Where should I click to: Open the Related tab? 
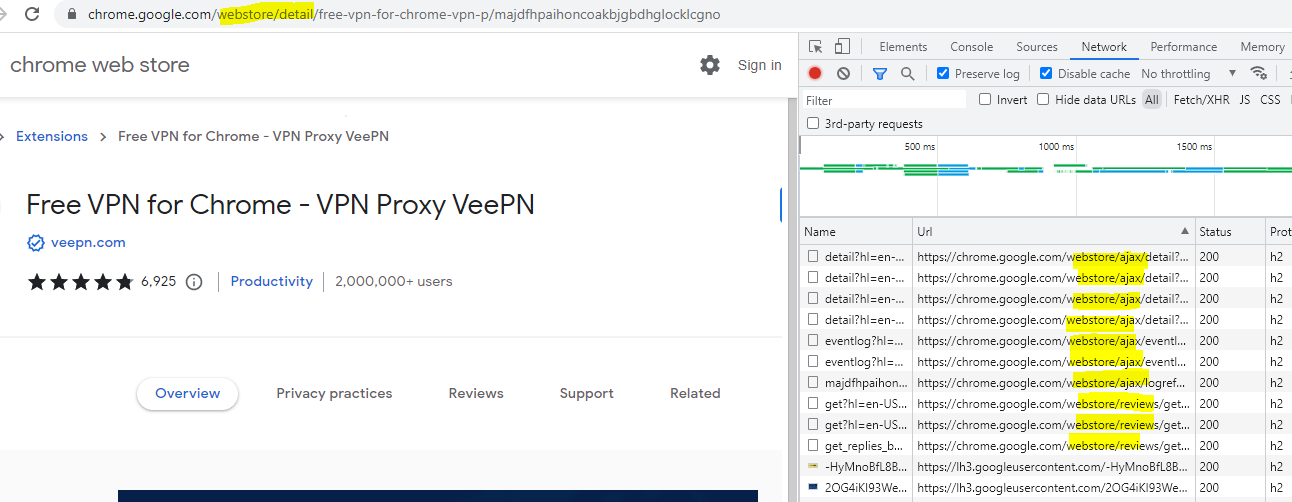point(695,394)
